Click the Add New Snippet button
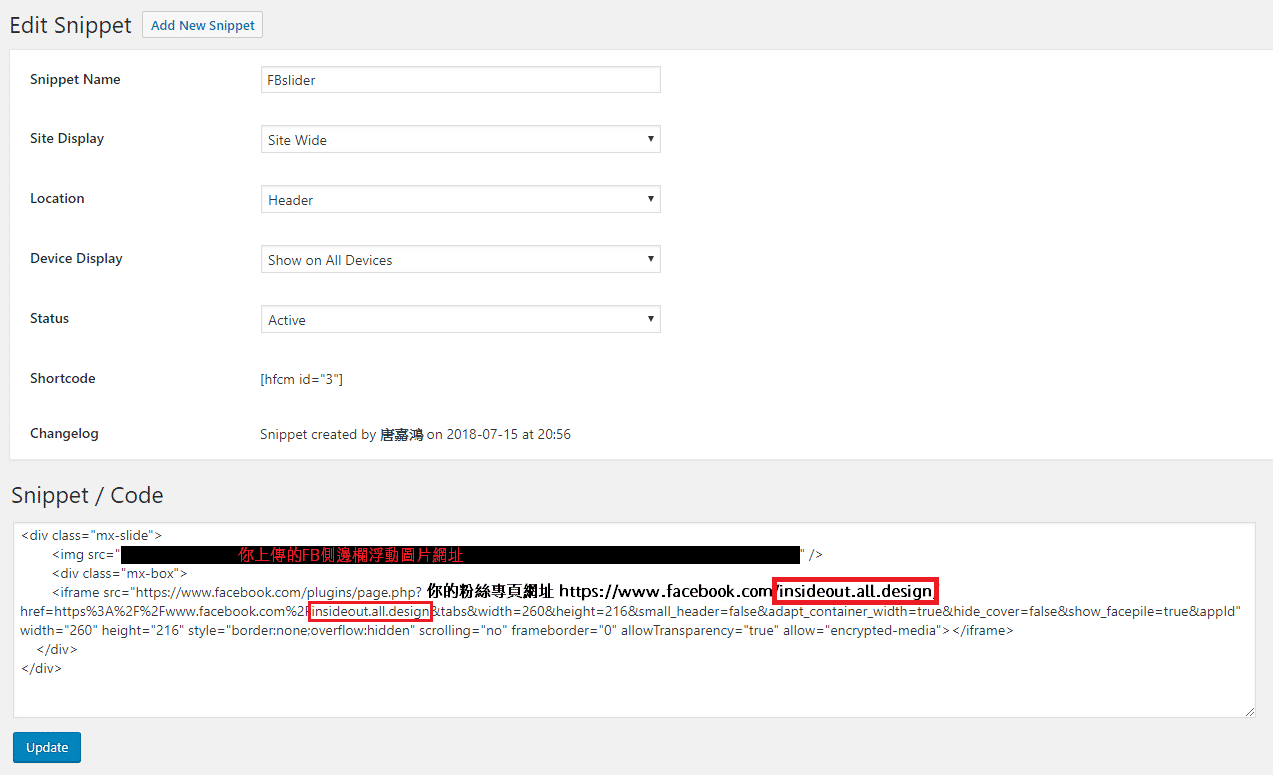Viewport: 1273px width, 775px height. [202, 25]
